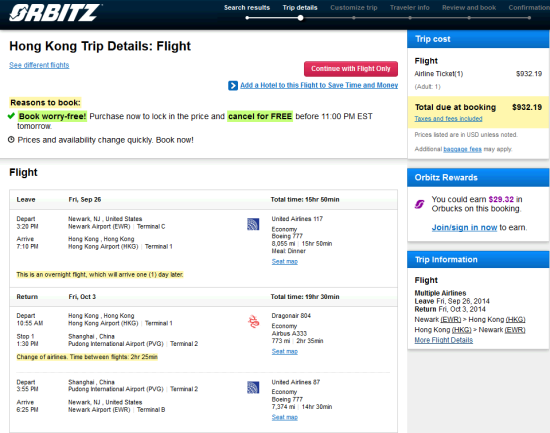
Task: View baggage fees information
Action: click(462, 149)
